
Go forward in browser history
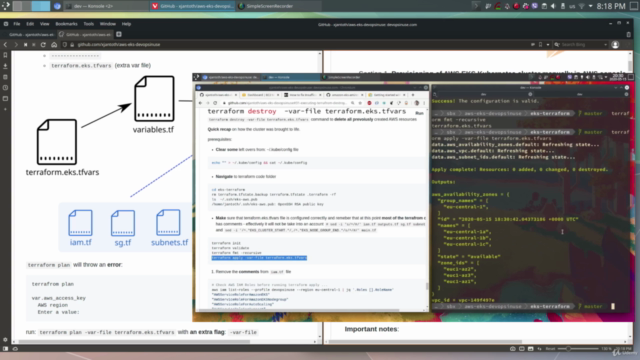(x=16, y=44)
